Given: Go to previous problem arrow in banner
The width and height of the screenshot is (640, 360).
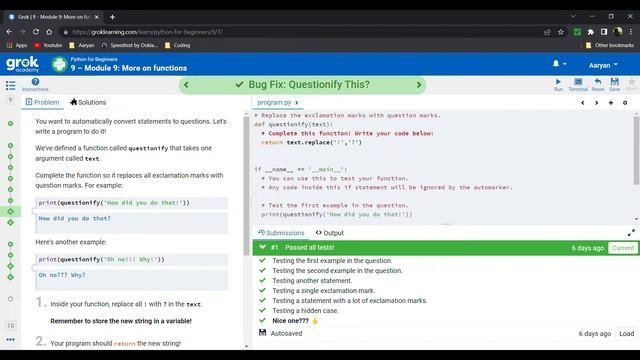Looking at the screenshot, I should click(187, 85).
